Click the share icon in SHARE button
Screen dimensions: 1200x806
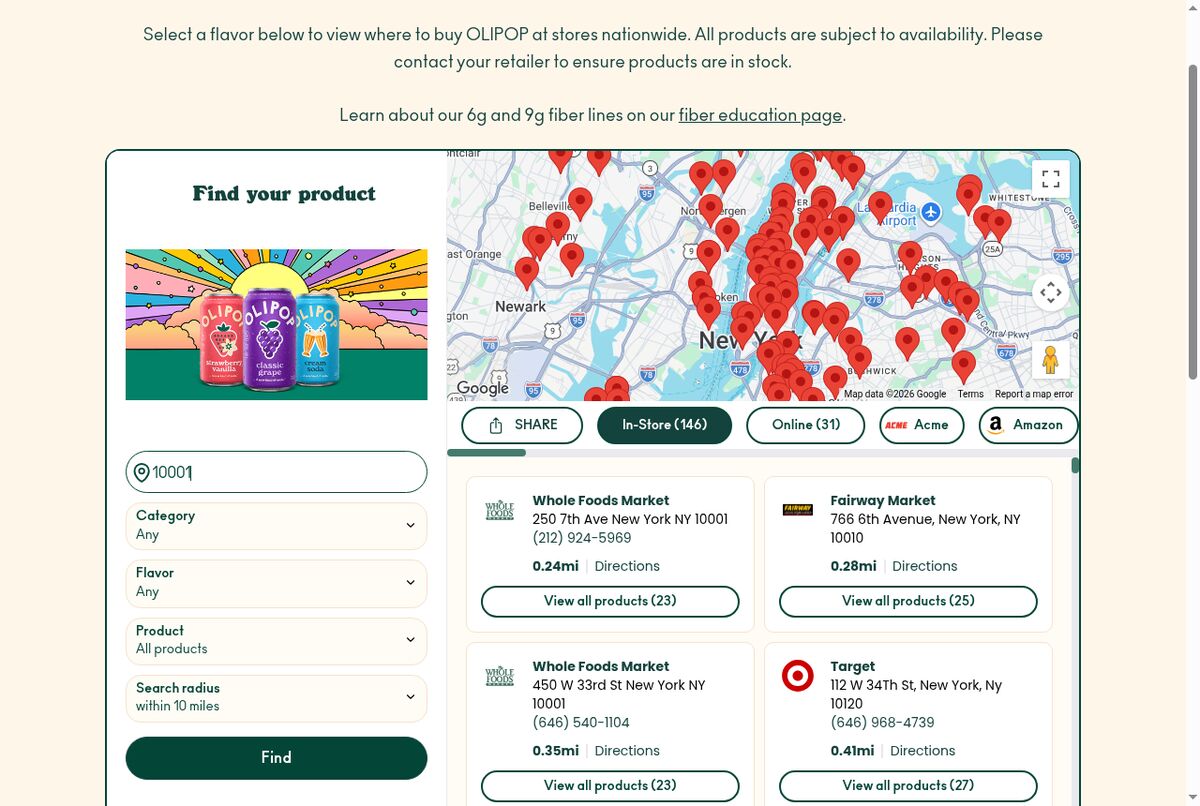click(496, 425)
